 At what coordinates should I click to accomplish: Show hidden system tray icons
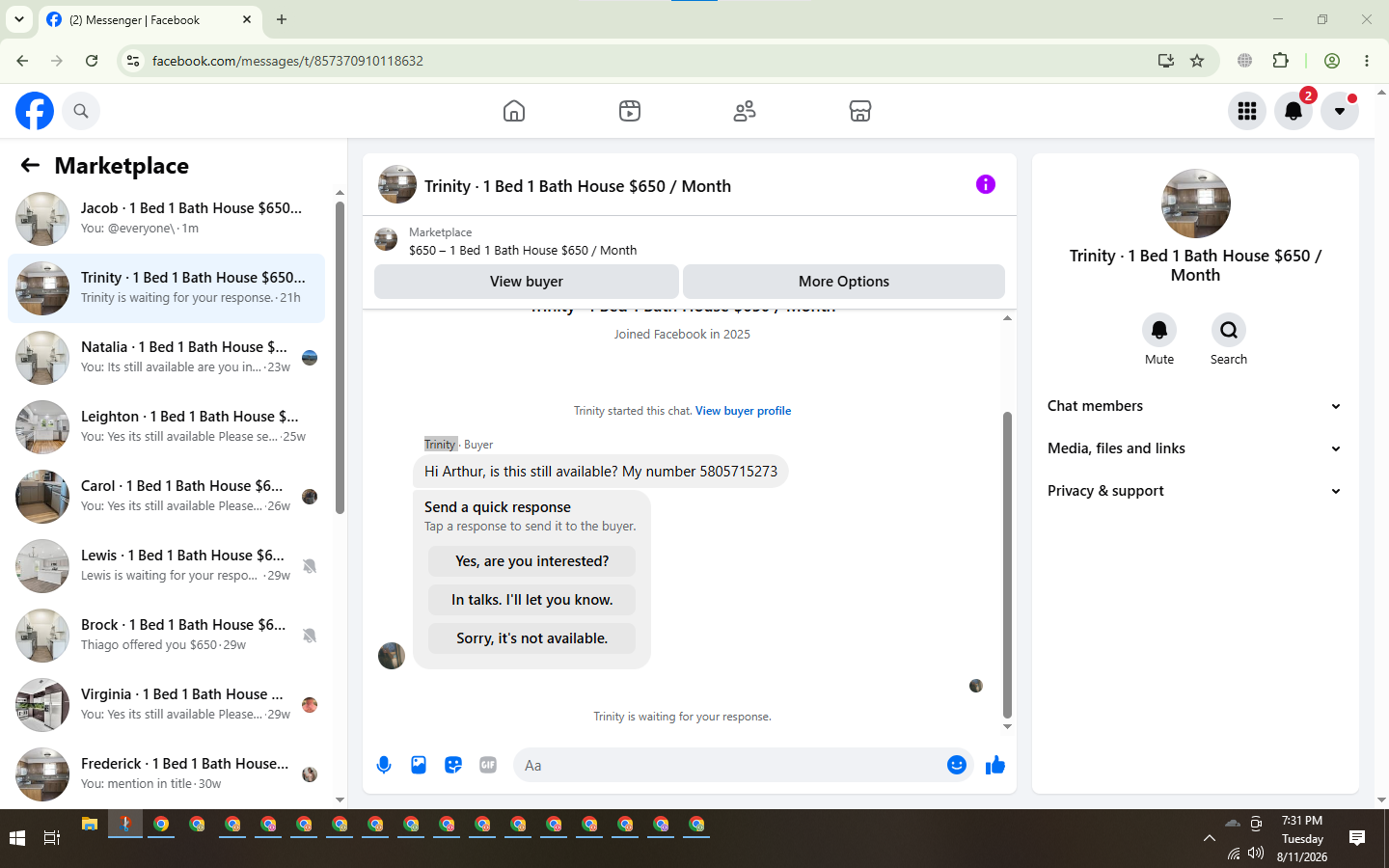pos(1209,838)
